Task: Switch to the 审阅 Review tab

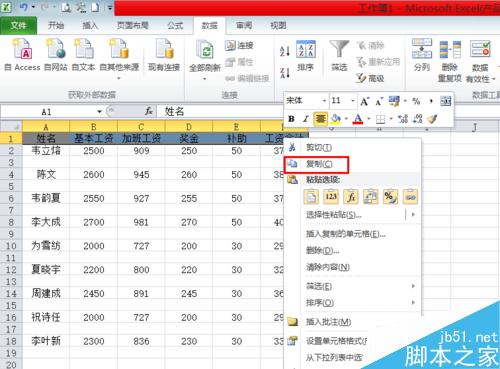Action: (x=244, y=25)
